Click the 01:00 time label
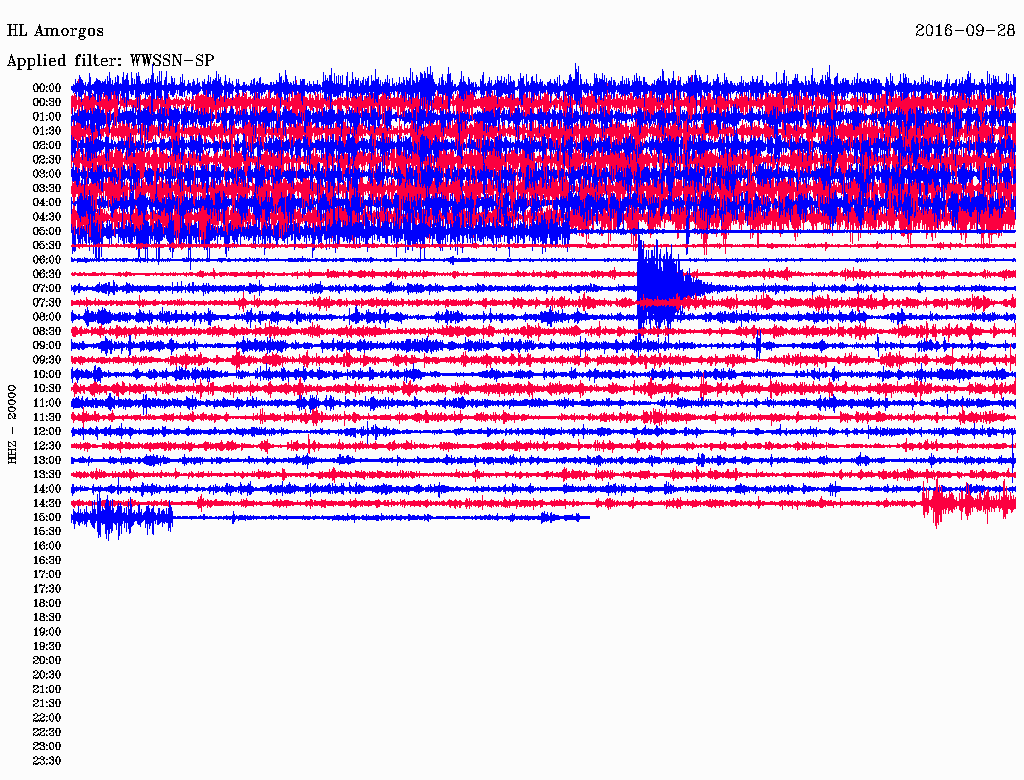 click(x=47, y=117)
